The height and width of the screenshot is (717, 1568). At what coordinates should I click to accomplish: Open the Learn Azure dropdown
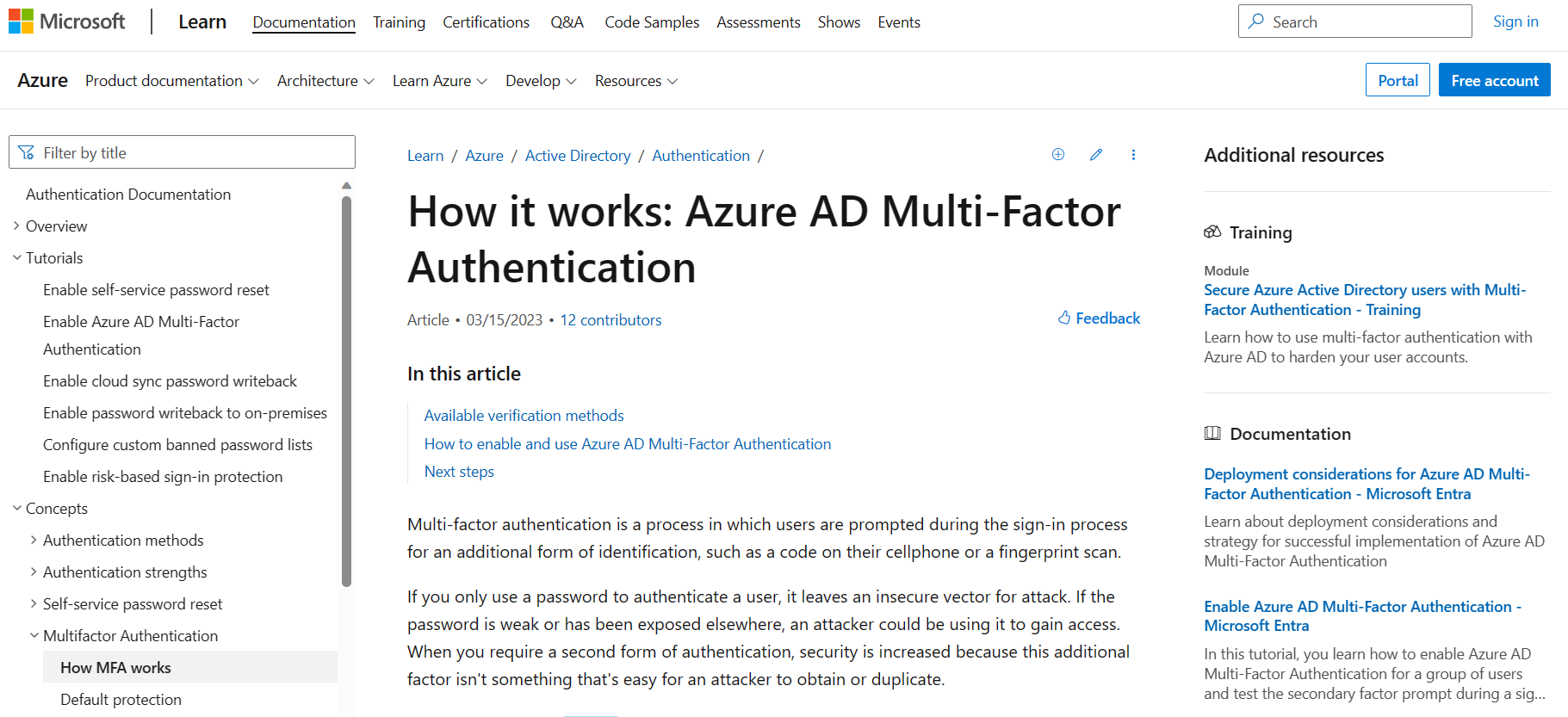(440, 80)
